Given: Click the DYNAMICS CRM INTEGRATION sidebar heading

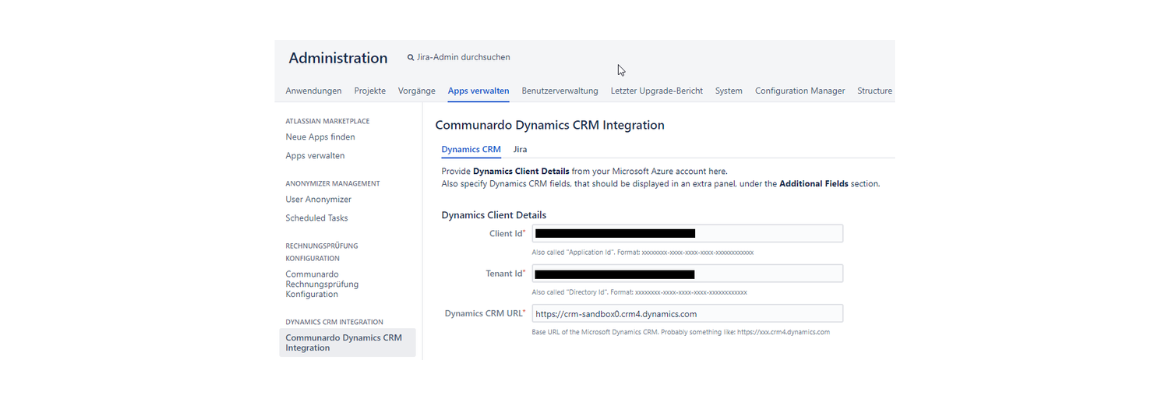Looking at the screenshot, I should point(334,322).
